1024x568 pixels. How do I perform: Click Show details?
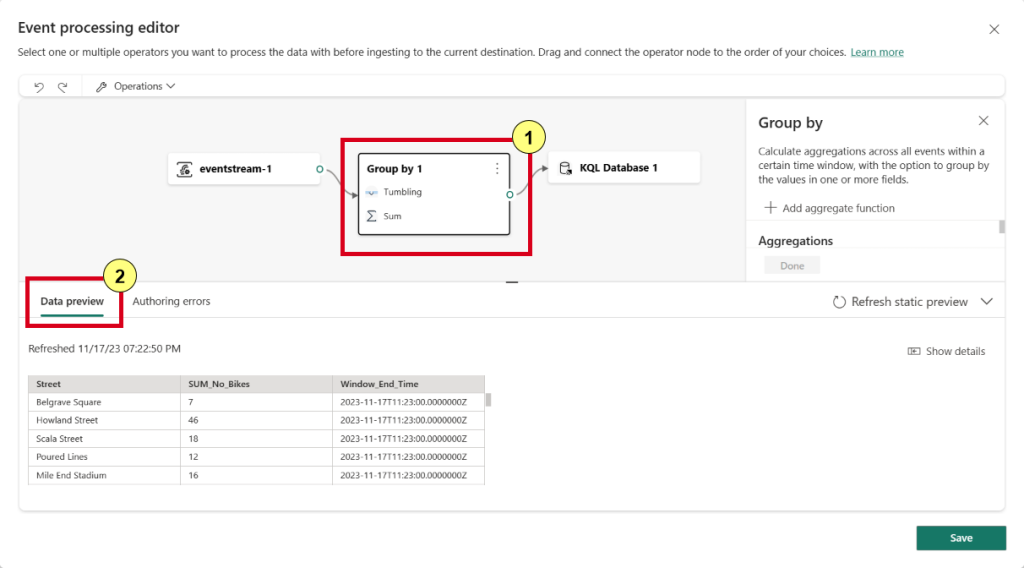click(x=946, y=351)
